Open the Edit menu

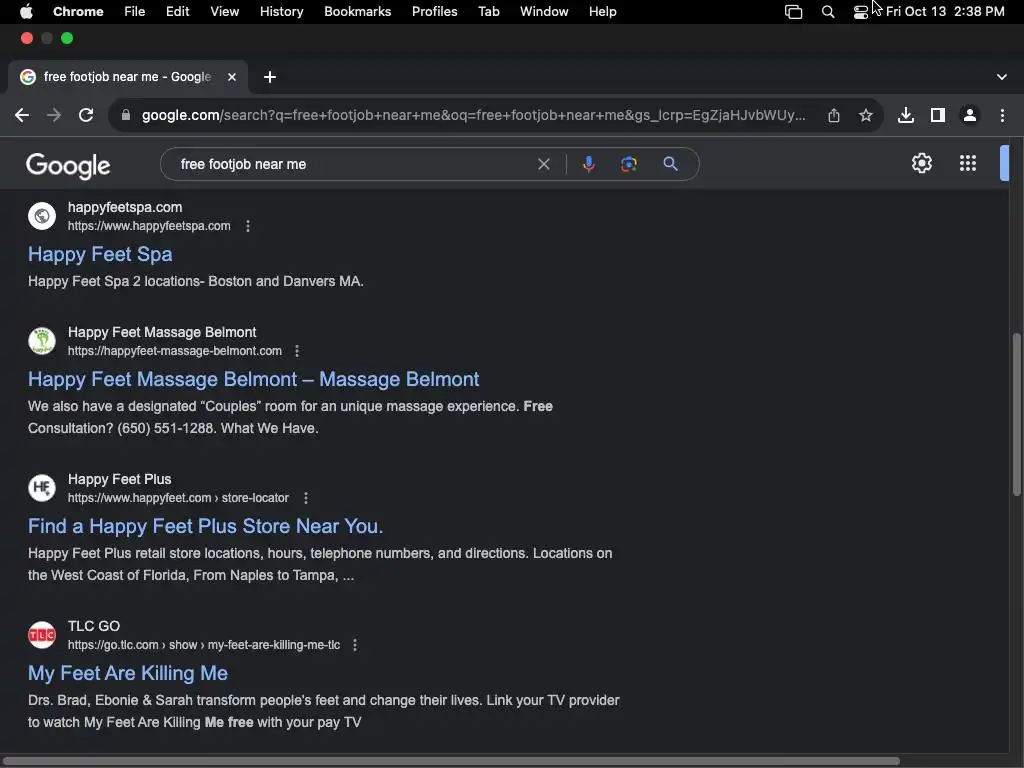pyautogui.click(x=178, y=12)
